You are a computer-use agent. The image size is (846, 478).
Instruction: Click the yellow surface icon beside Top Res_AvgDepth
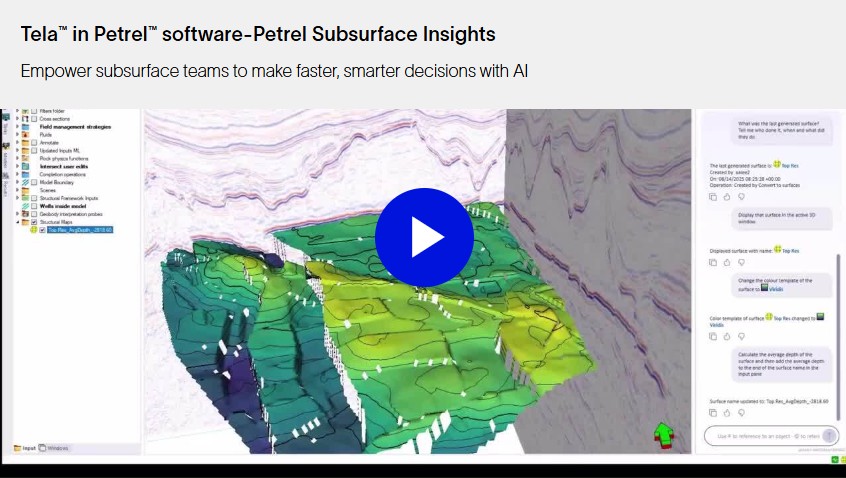[33, 230]
